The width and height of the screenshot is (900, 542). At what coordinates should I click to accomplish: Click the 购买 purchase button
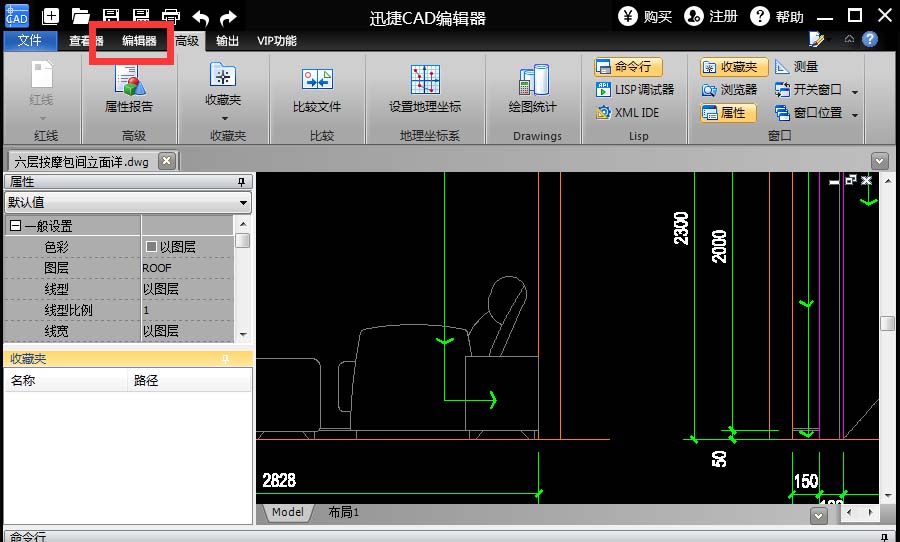coord(645,17)
